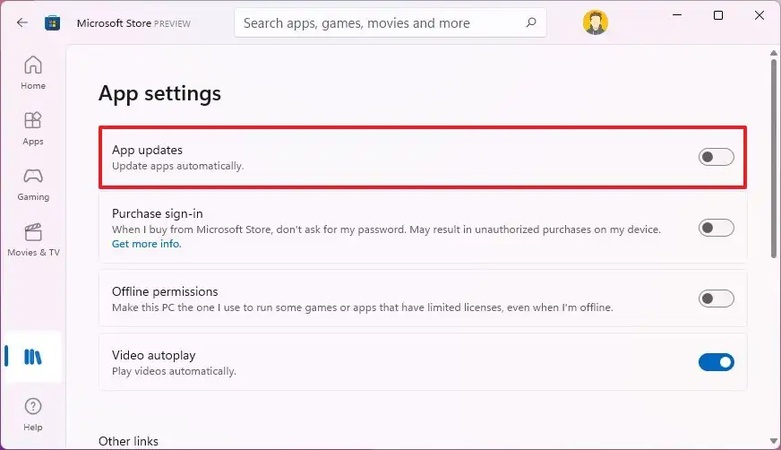Enable the Offline permissions toggle
This screenshot has width=781, height=450.
pos(716,298)
